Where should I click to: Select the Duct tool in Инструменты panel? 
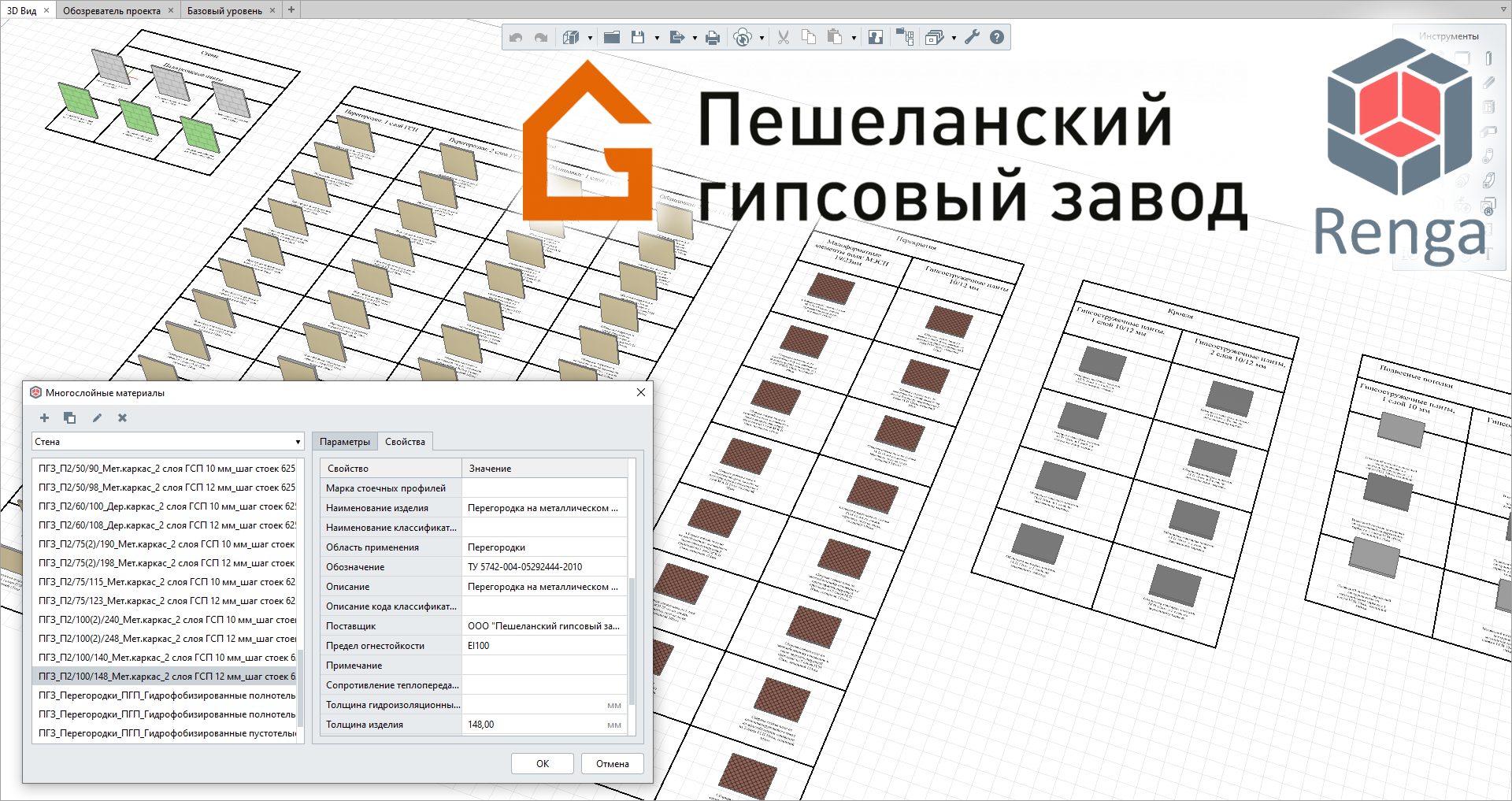[1488, 180]
